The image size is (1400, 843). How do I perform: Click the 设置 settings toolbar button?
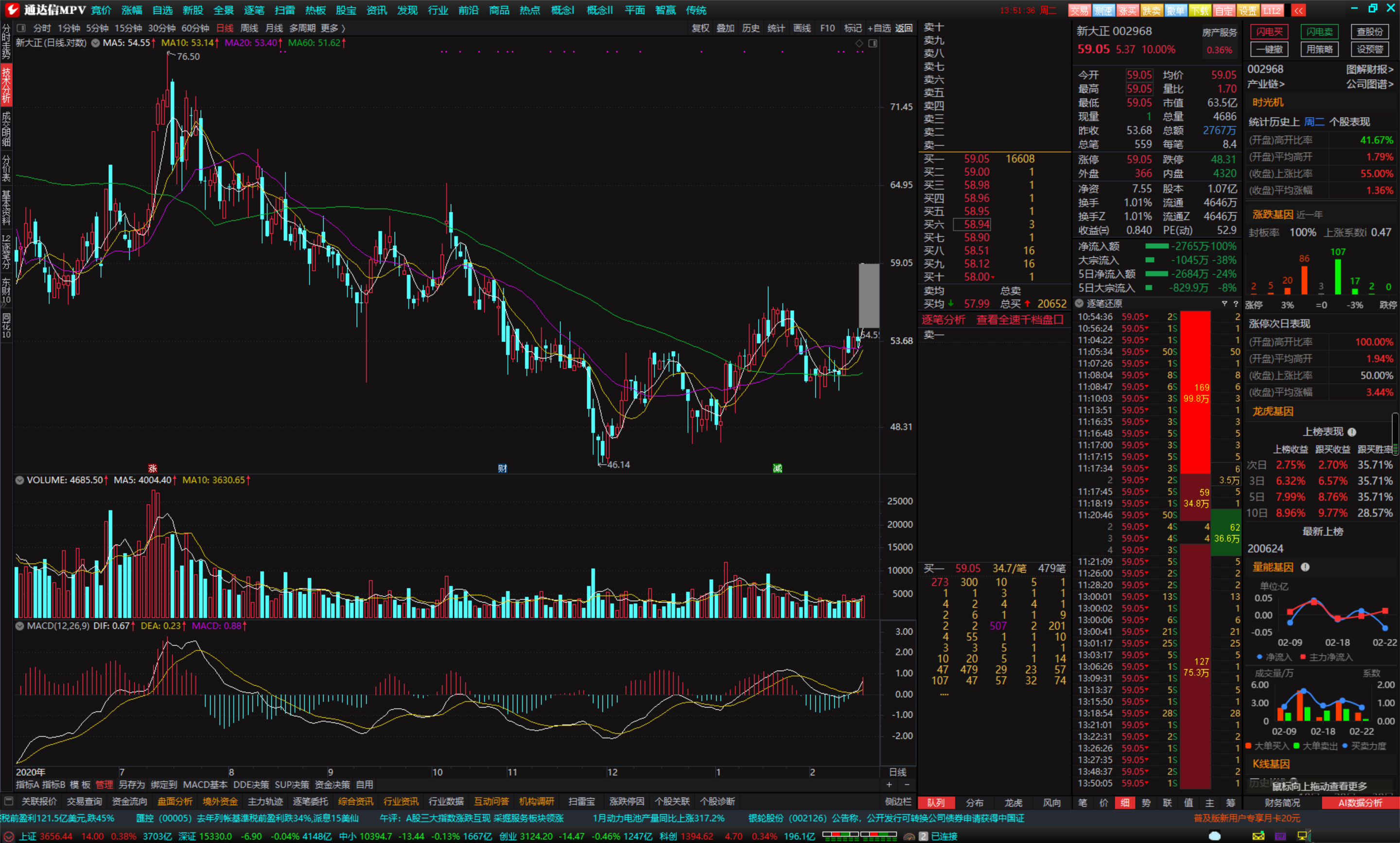click(x=1248, y=10)
